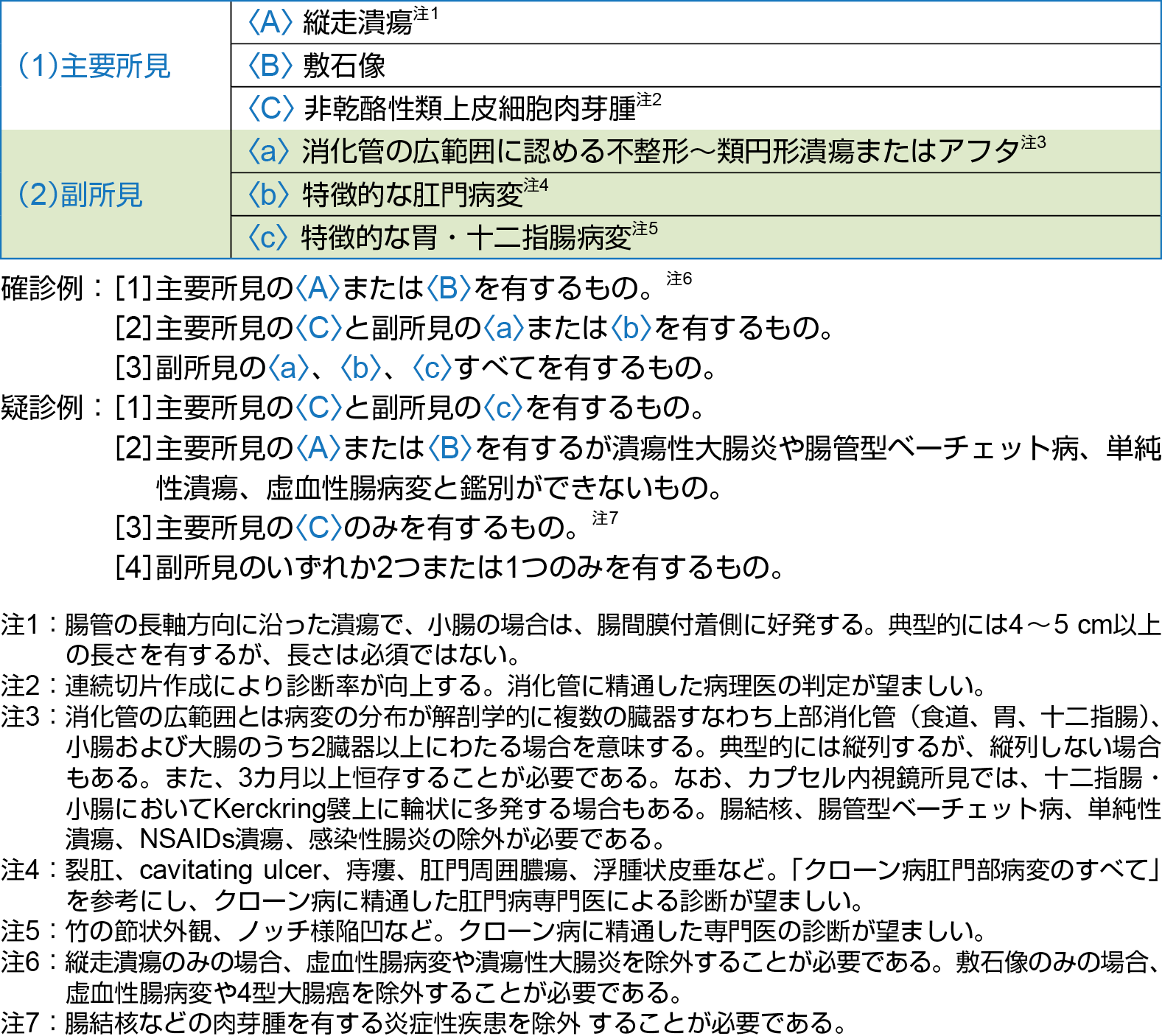Open superscript 注1 beside 縦走潰瘍

click(426, 13)
